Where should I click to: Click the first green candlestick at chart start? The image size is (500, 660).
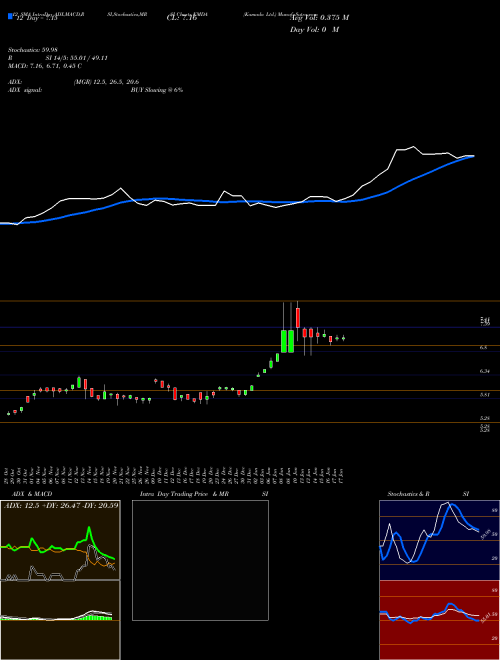click(x=8, y=414)
